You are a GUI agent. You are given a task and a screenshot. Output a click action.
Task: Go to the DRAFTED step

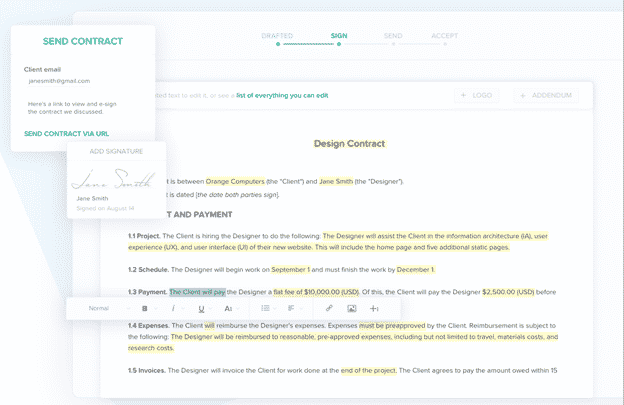click(x=277, y=36)
